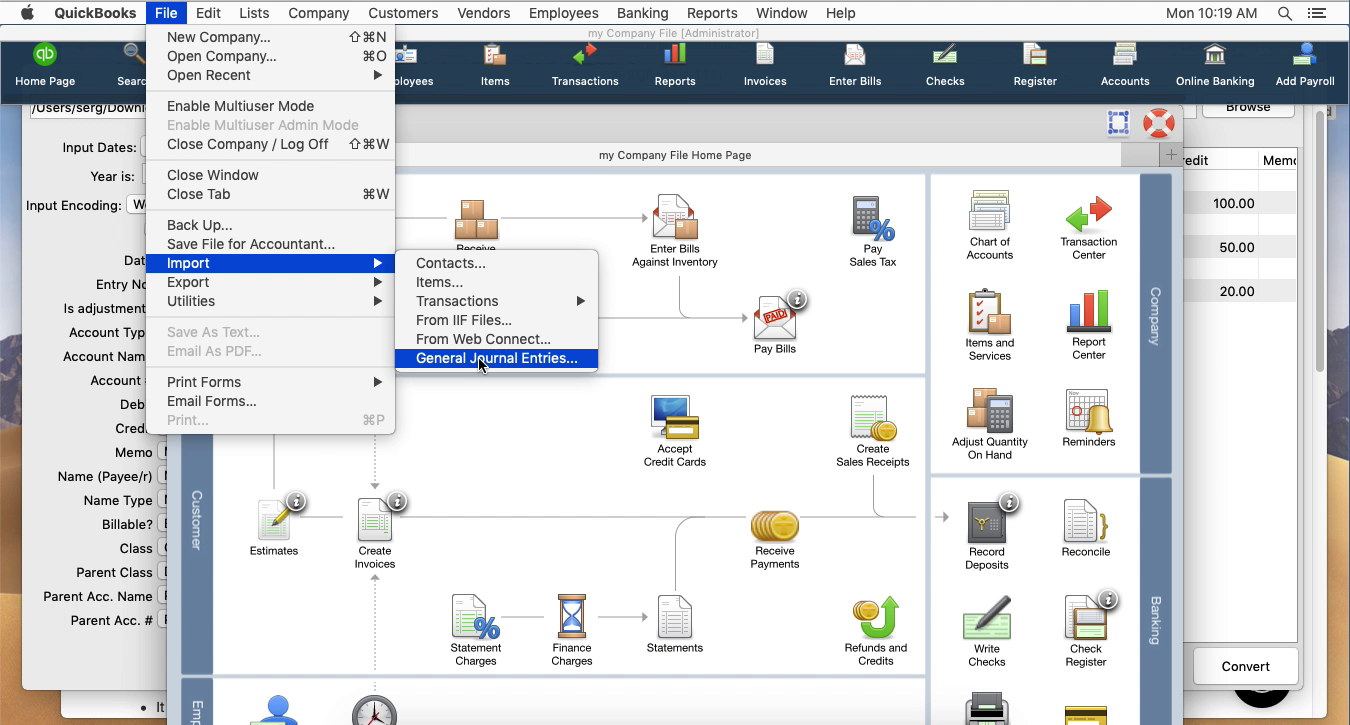Viewport: 1350px width, 725px height.
Task: Open the Pay Bills icon
Action: click(x=775, y=318)
